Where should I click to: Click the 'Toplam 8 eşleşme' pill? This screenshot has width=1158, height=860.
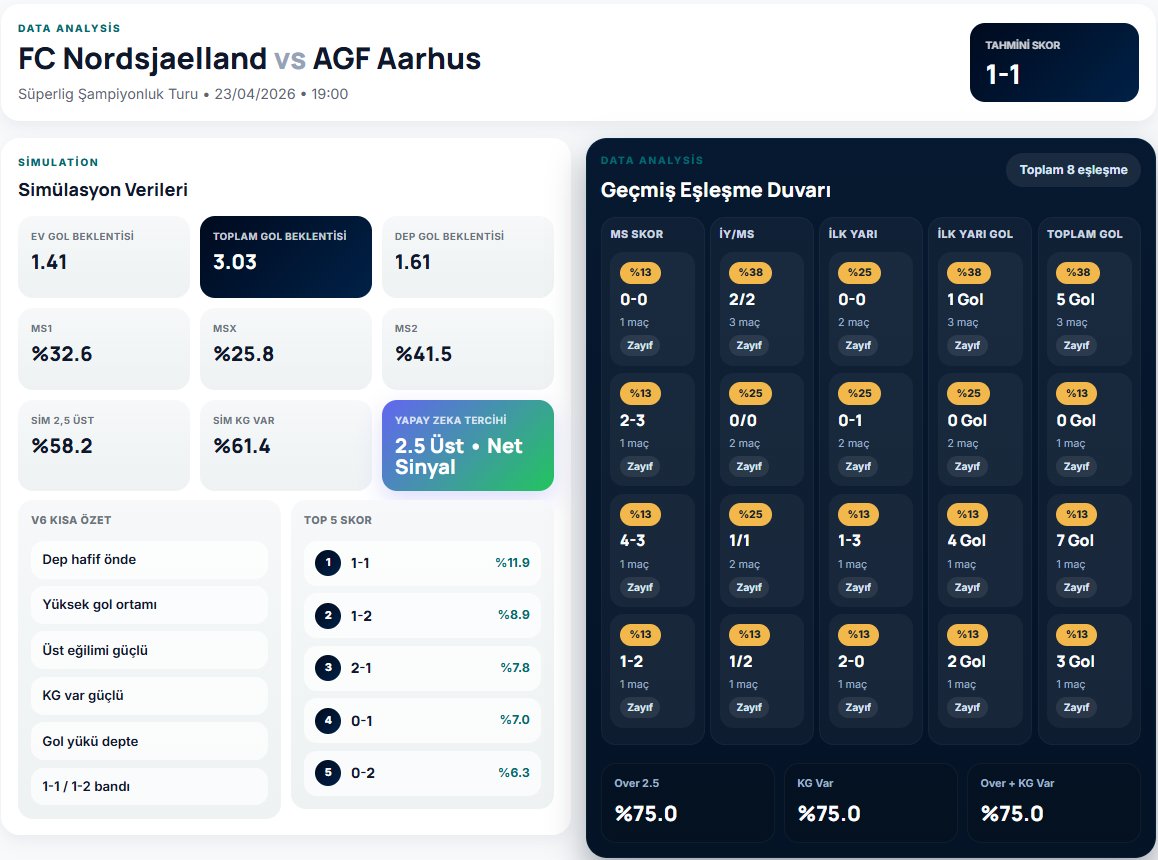click(1073, 170)
